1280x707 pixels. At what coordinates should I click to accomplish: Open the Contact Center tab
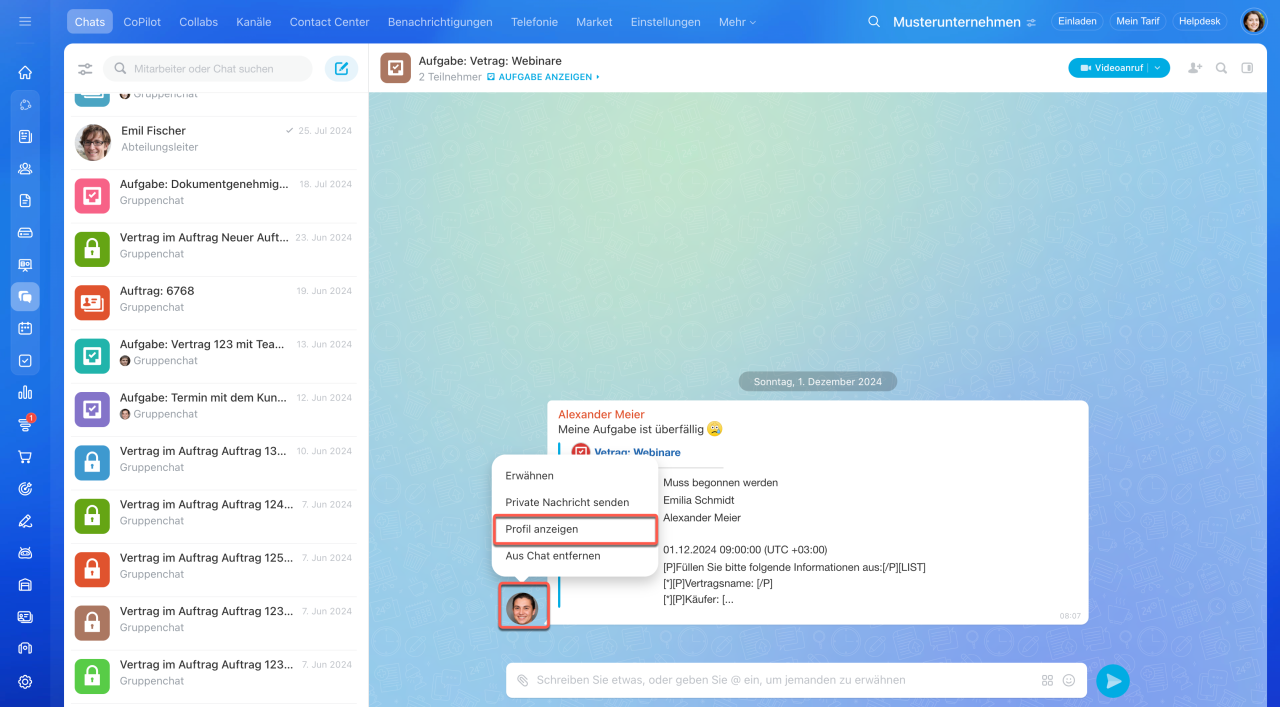[329, 22]
